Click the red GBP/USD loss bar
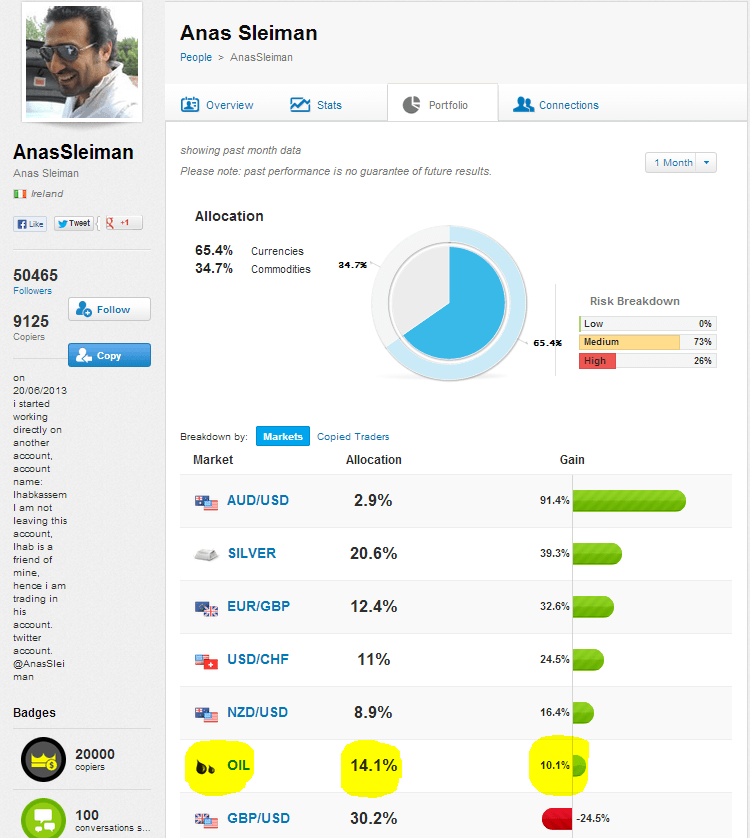 [x=557, y=818]
